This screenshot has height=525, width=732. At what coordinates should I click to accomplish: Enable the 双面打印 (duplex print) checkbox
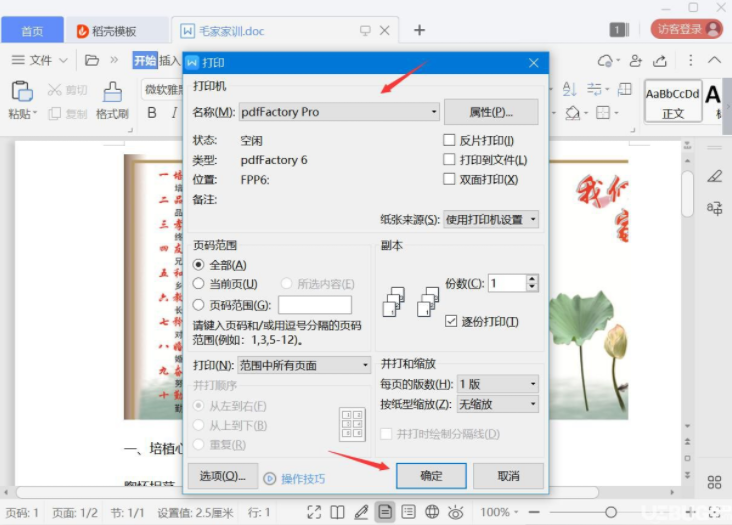tap(449, 179)
